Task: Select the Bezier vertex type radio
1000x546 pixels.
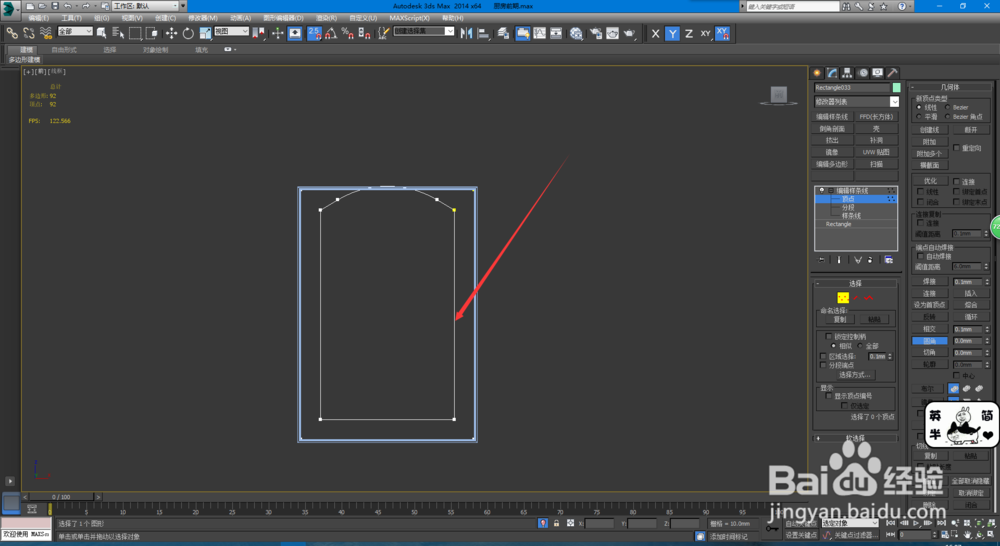Action: tap(947, 107)
